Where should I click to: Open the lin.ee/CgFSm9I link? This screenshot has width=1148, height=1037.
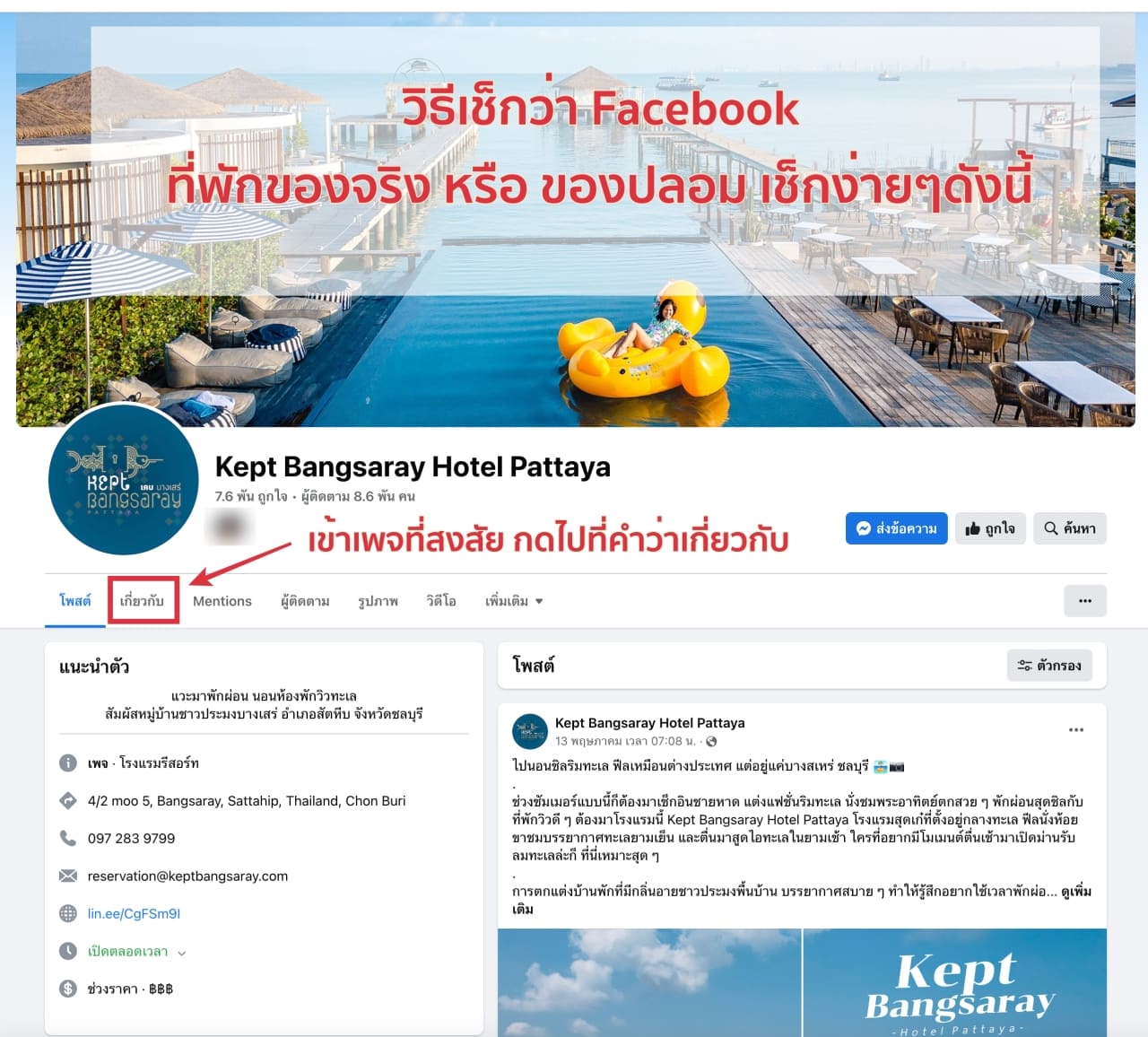click(x=134, y=913)
